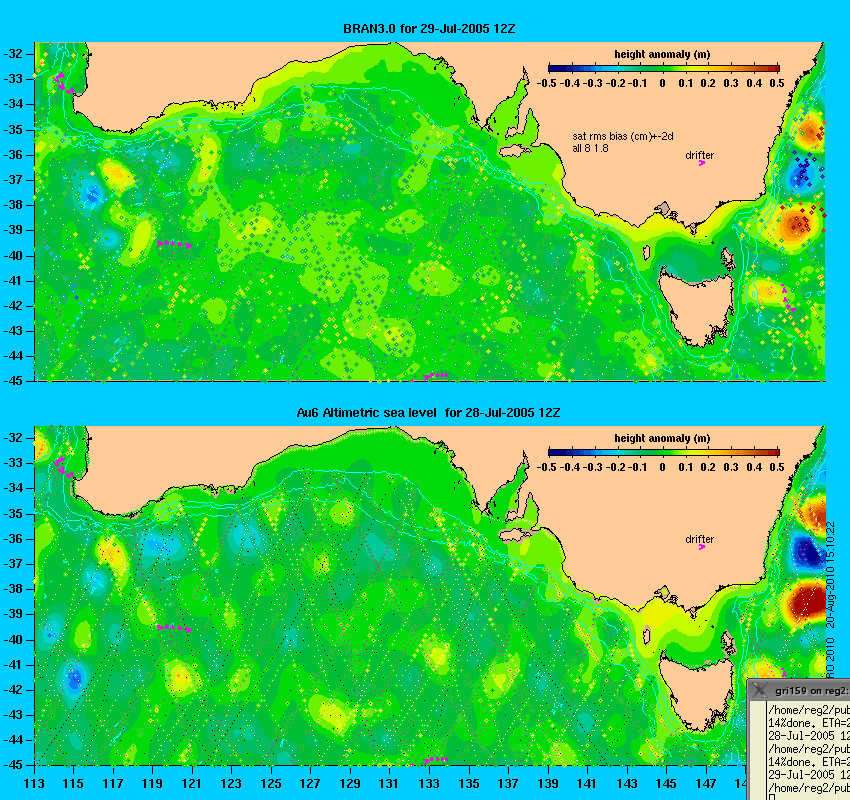
Task: Select the 'gri159 on reg2:' terminal title
Action: [811, 691]
